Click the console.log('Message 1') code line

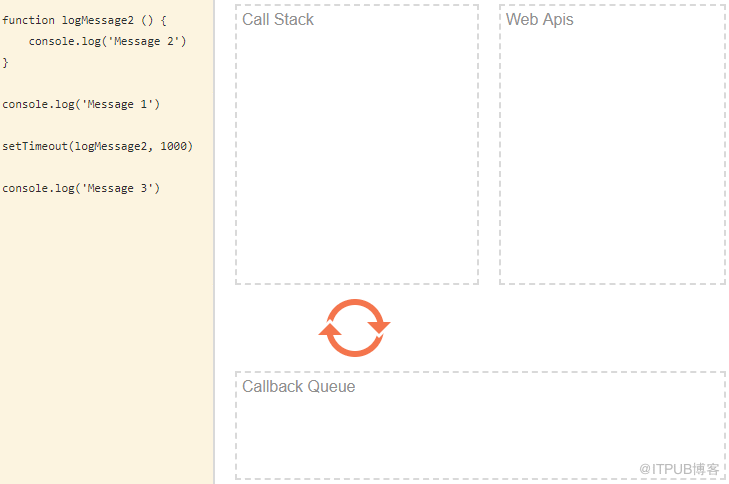[x=81, y=104]
